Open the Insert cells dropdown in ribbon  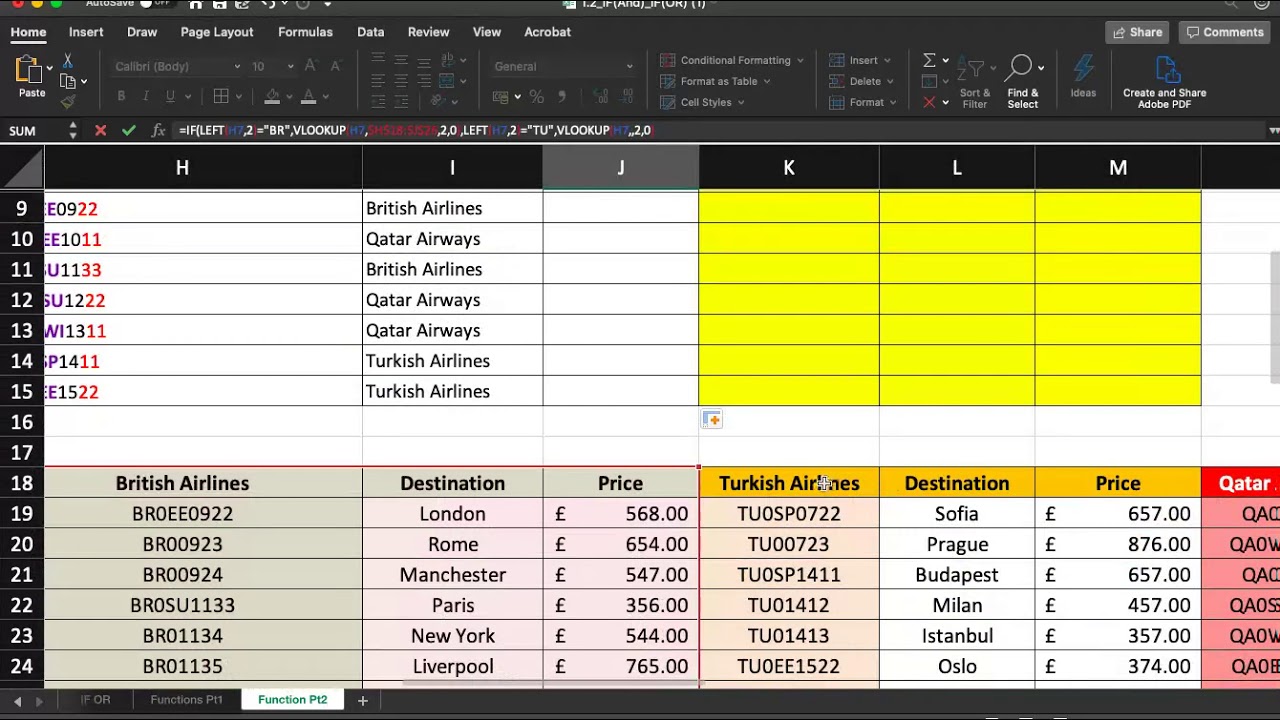[860, 60]
